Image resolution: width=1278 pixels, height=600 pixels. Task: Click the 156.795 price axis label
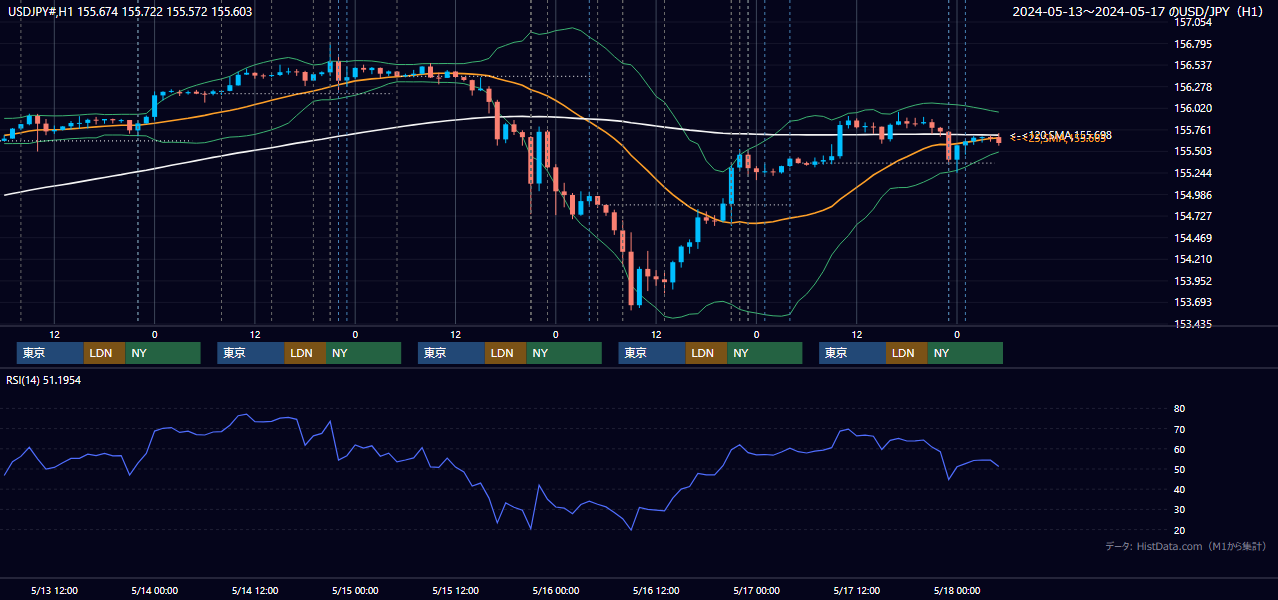tap(1193, 44)
